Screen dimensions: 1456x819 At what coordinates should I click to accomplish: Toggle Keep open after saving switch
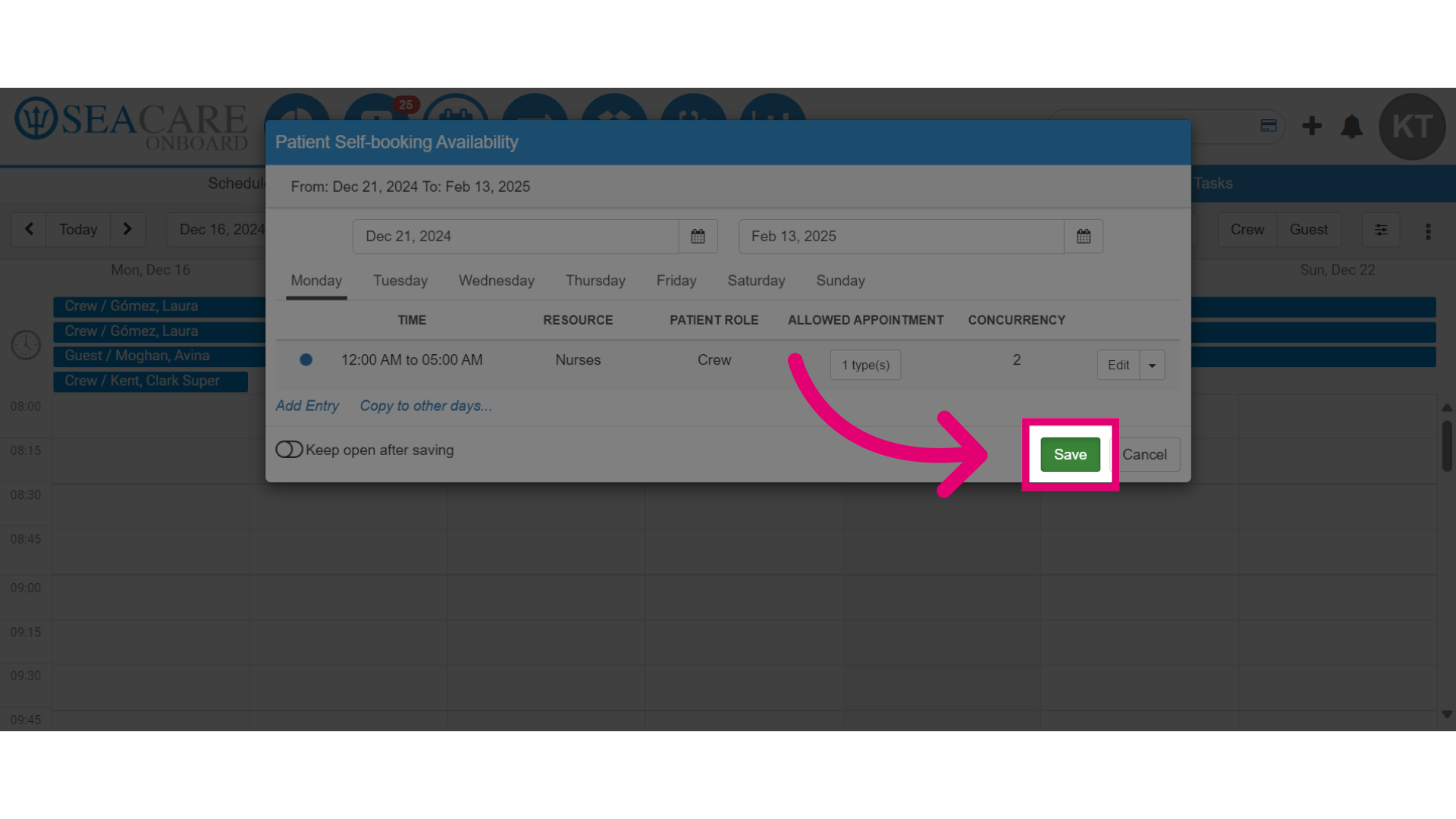(289, 450)
